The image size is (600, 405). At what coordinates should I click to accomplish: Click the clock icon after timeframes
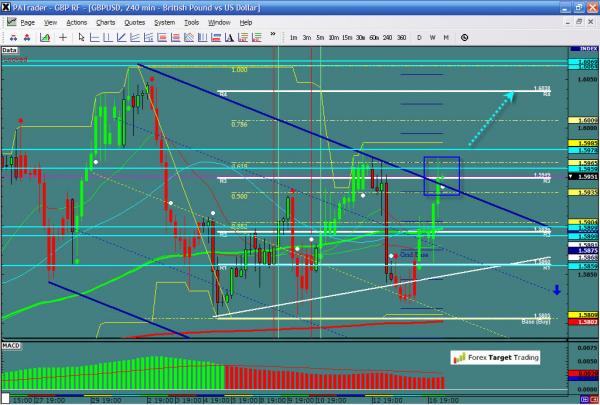point(463,37)
